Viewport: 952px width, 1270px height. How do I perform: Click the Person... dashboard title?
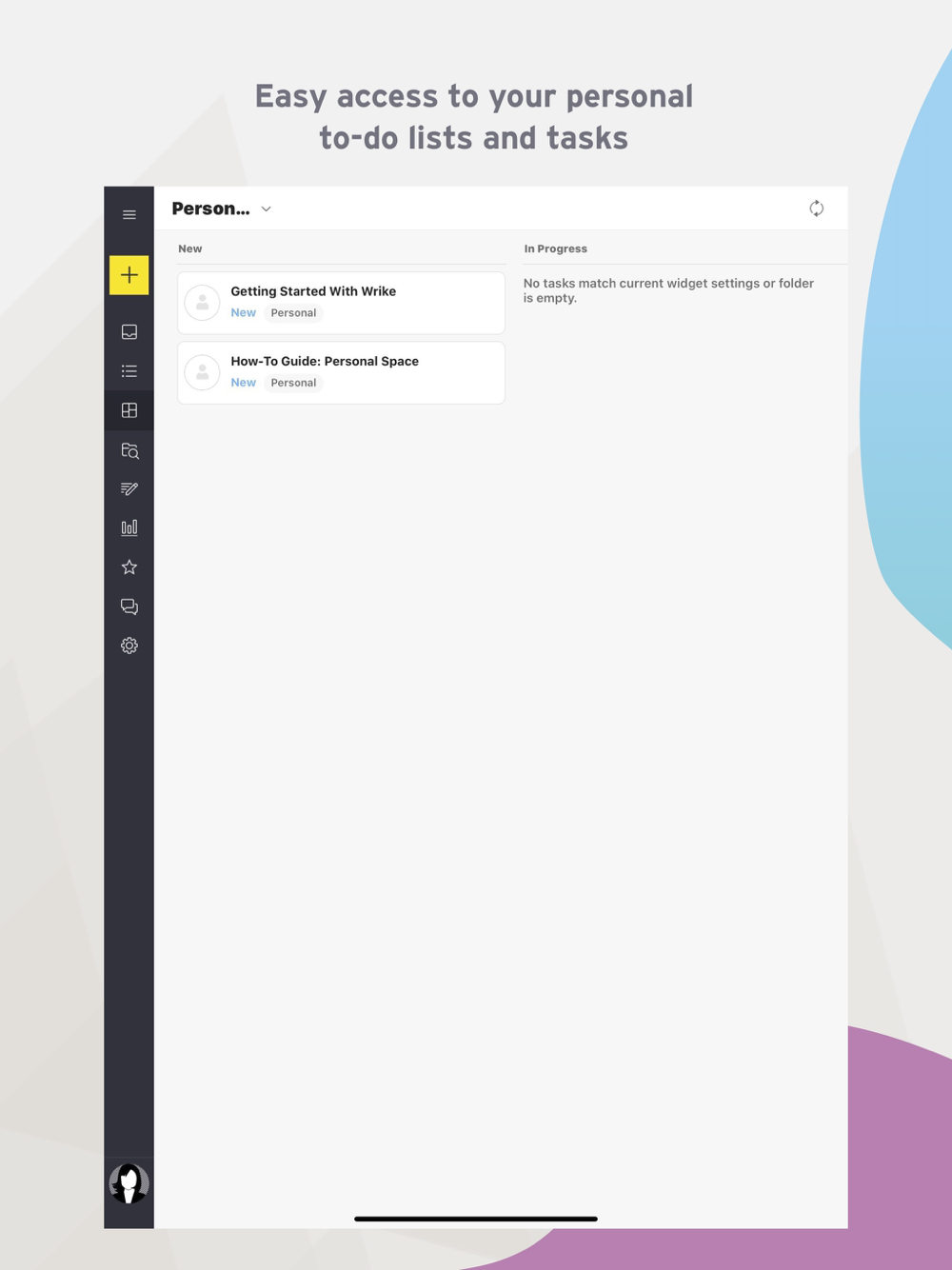[x=210, y=208]
